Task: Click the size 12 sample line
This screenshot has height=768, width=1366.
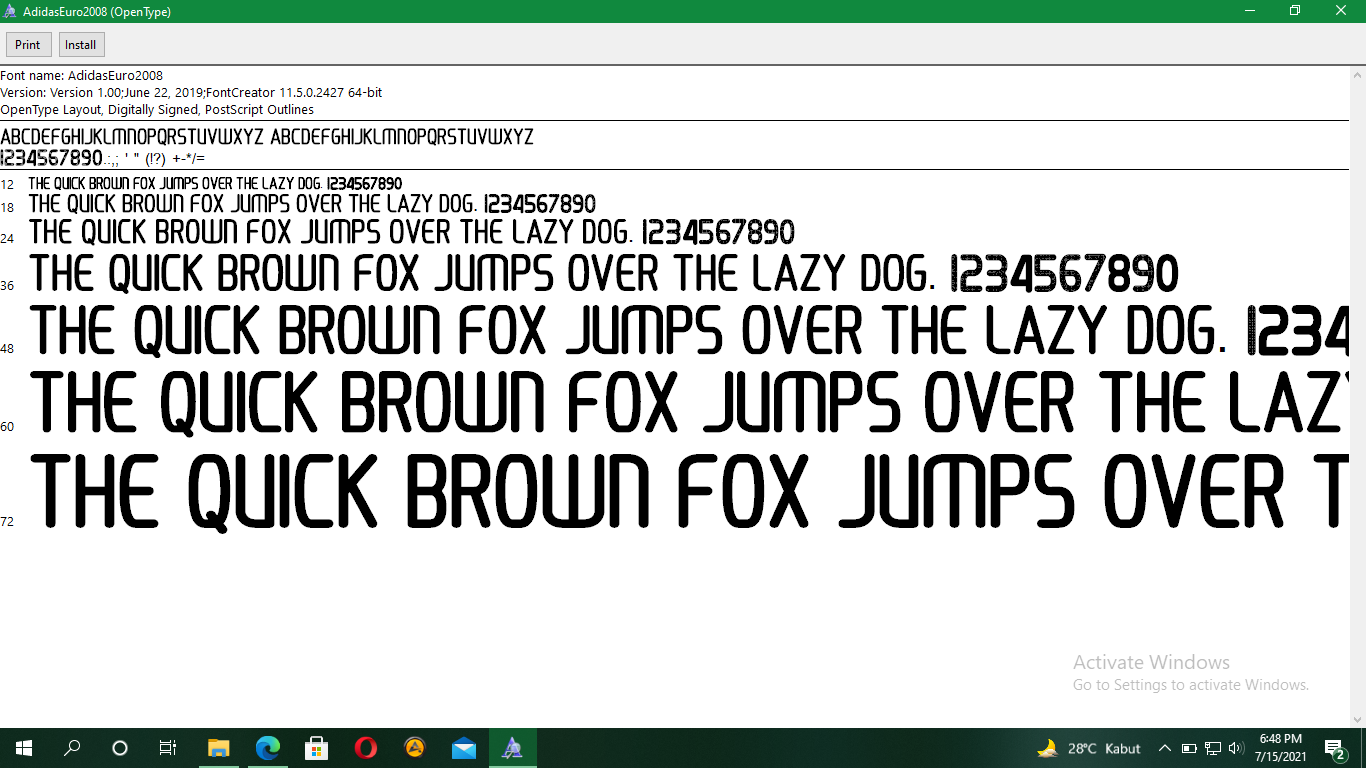Action: coord(215,184)
